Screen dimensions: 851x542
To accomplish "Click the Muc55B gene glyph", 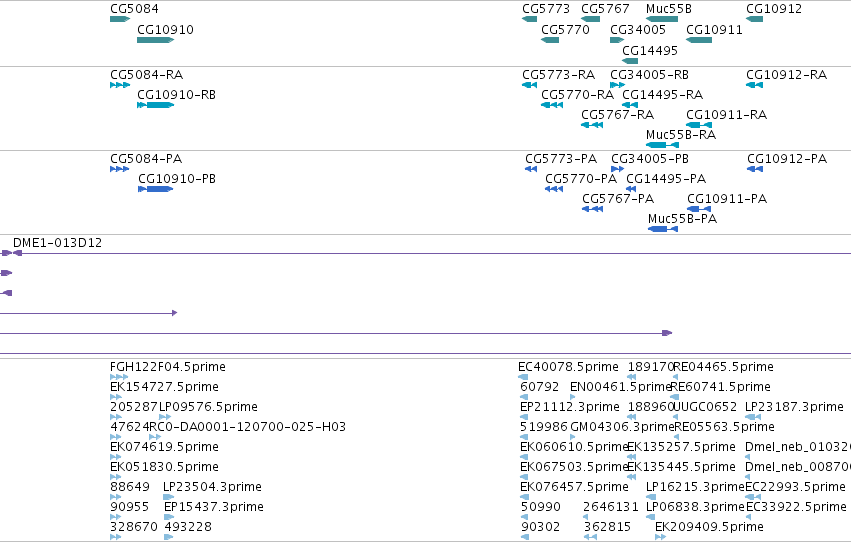I will pyautogui.click(x=662, y=19).
